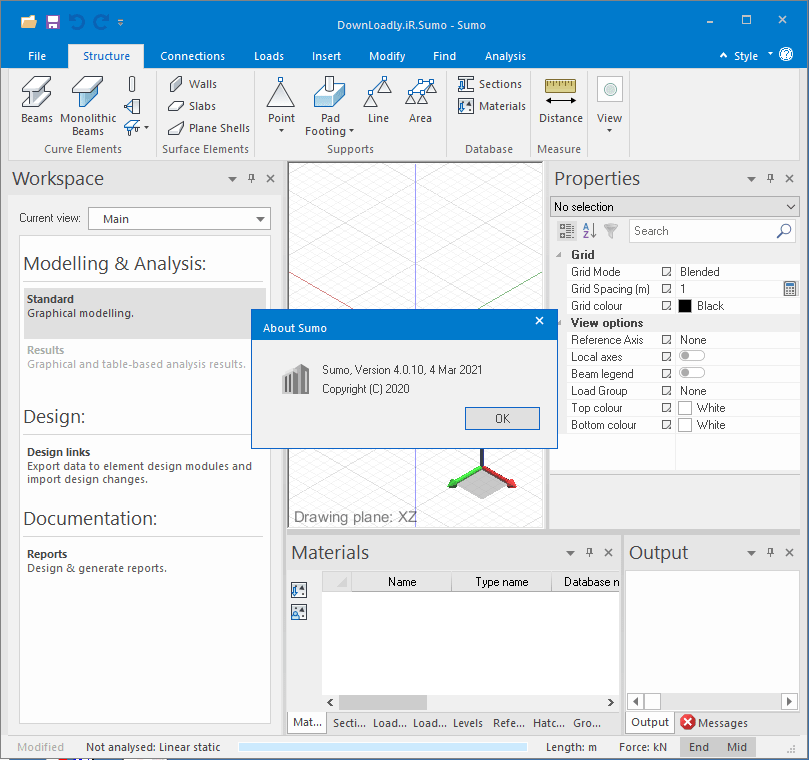The image size is (809, 760).
Task: Open the Workspace panel options arrow
Action: tap(232, 179)
